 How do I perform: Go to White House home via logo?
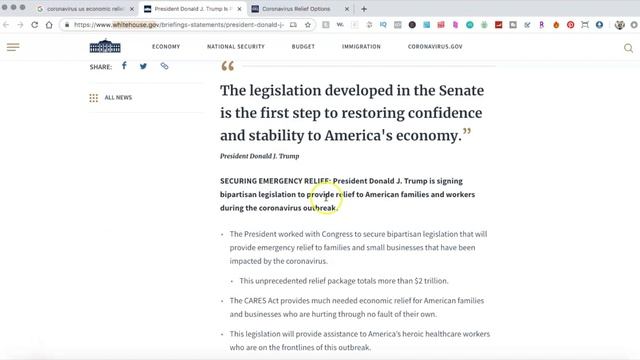point(105,46)
